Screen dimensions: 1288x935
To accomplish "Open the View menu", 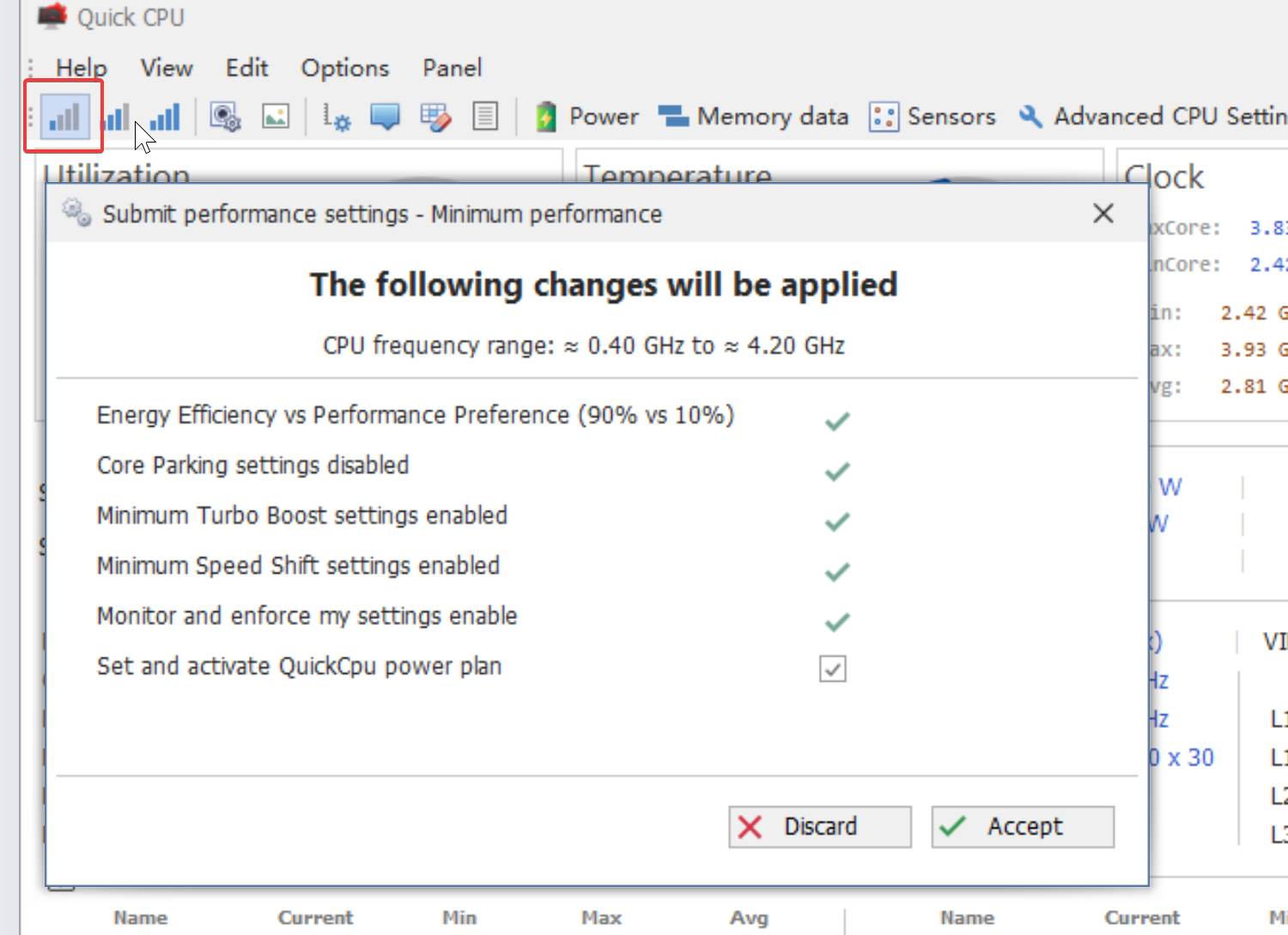I will pos(166,68).
